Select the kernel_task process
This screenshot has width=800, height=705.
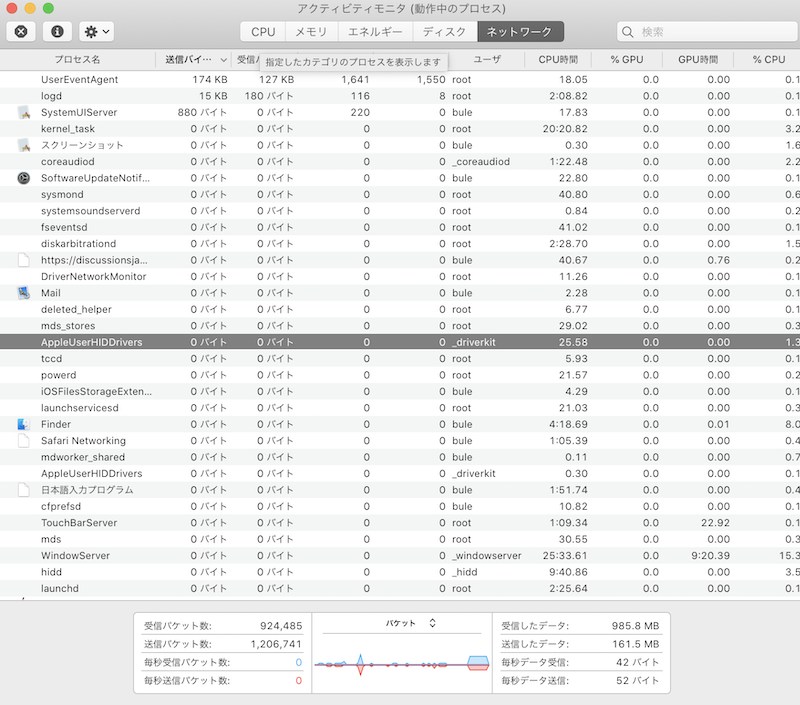click(400, 129)
